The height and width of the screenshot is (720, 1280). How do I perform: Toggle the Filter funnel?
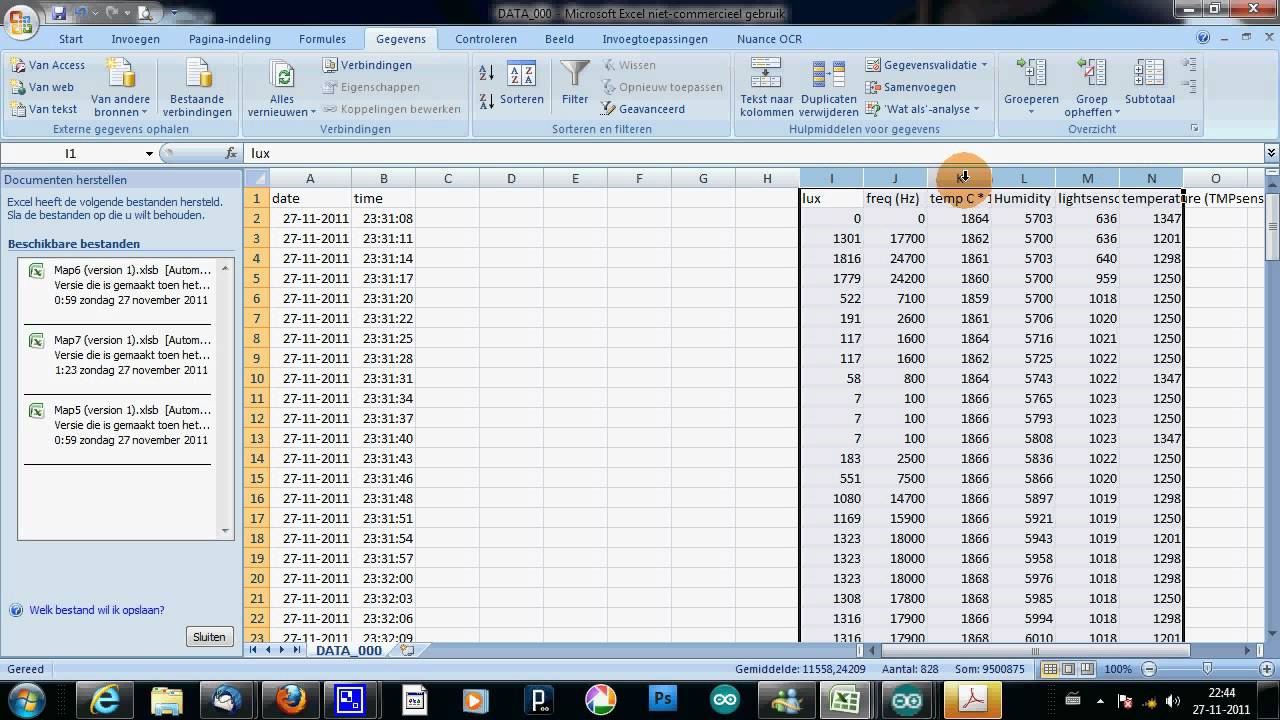[x=575, y=82]
